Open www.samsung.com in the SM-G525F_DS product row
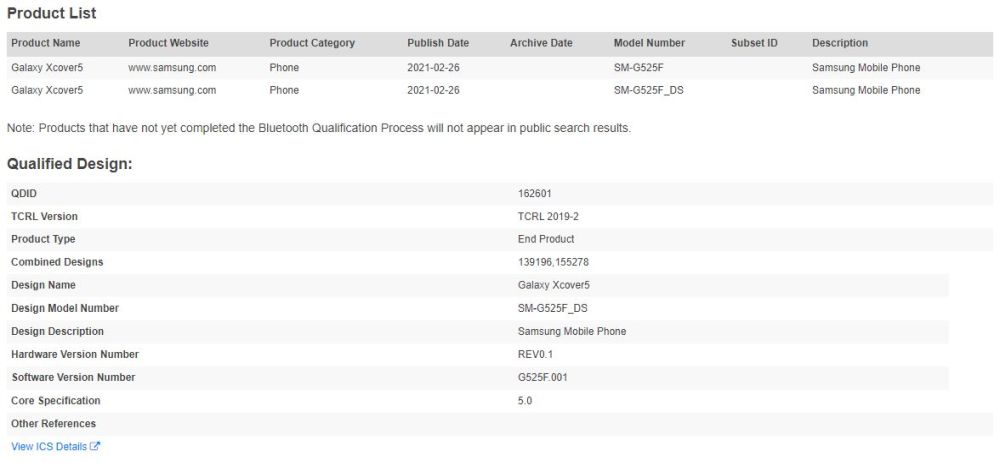 (172, 90)
